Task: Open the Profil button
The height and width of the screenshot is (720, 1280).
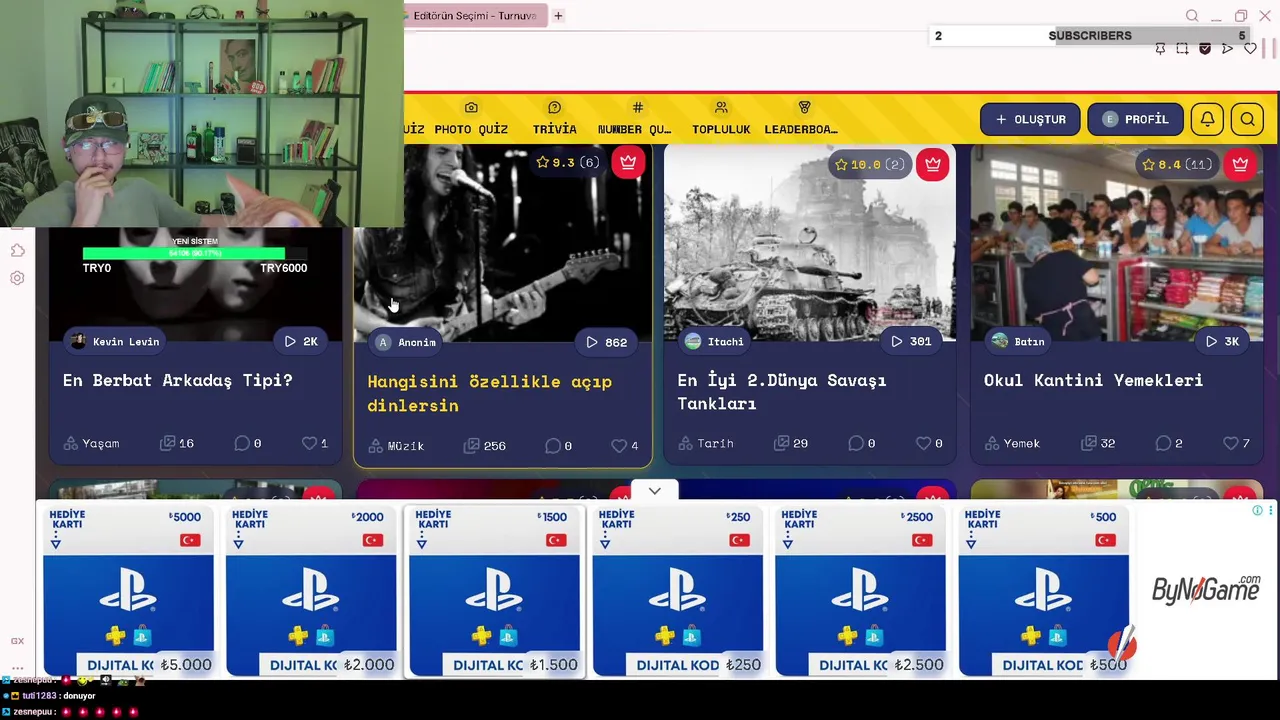Action: 1135,119
